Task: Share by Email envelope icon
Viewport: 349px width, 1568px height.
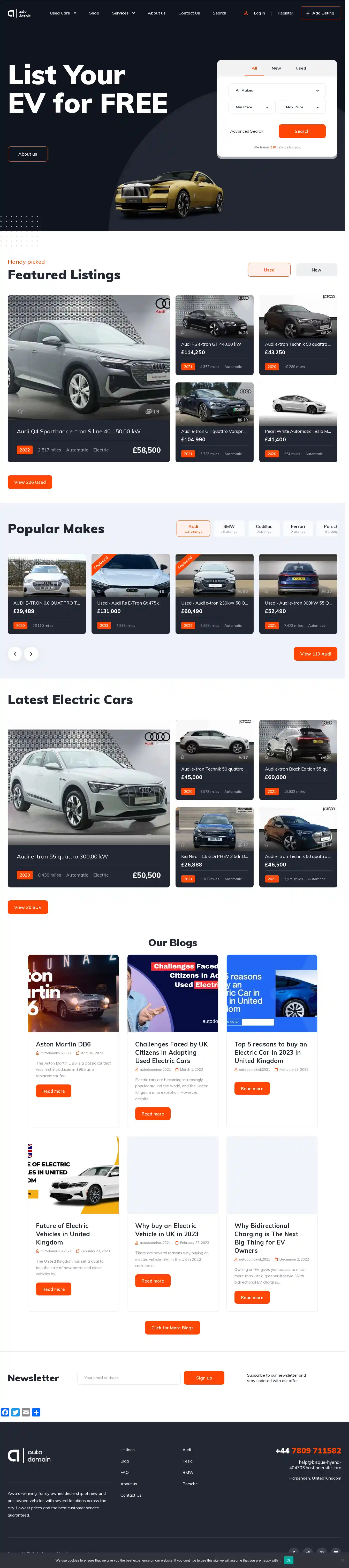Action: click(26, 1412)
